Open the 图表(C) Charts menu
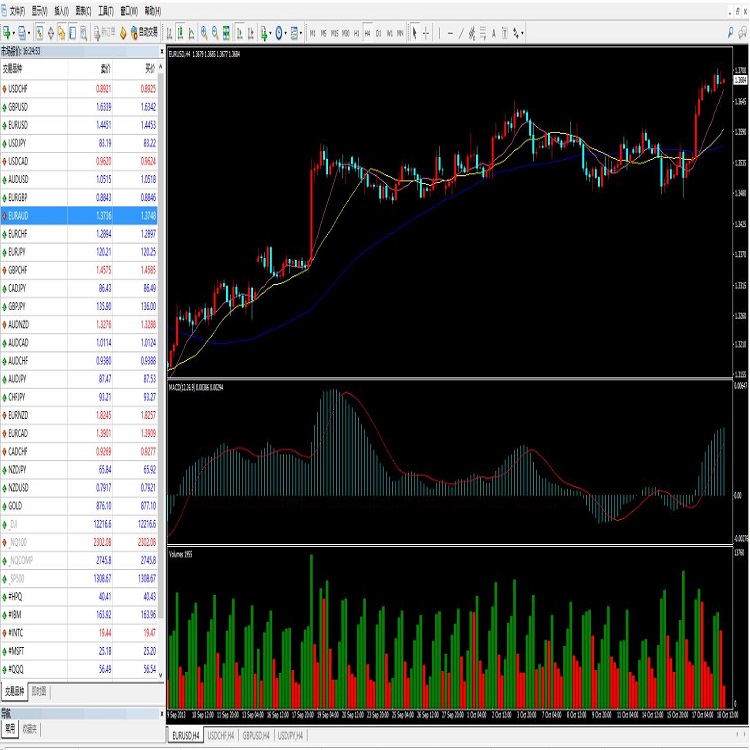The height and width of the screenshot is (750, 750). coord(83,11)
